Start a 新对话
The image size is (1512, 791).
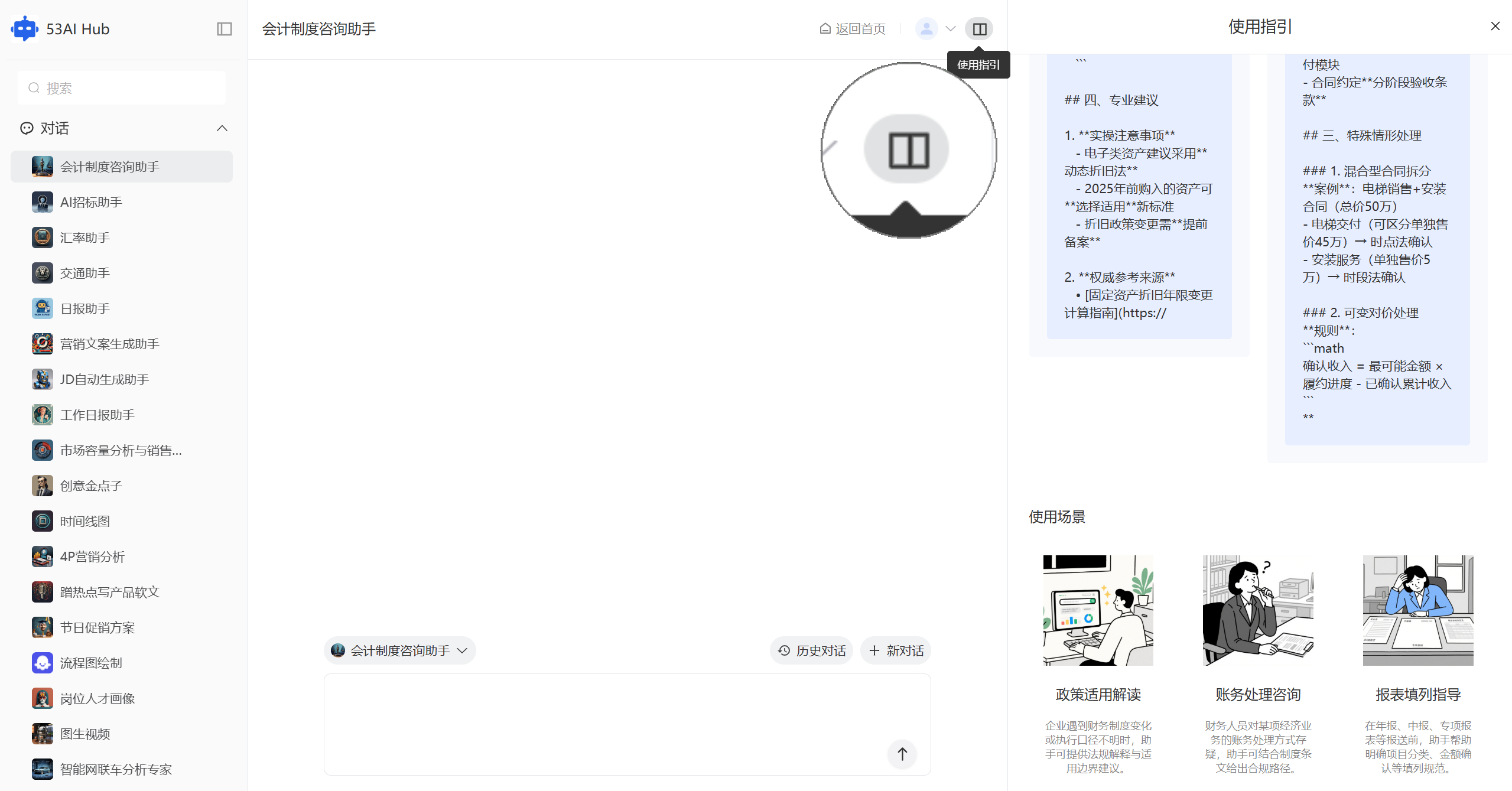tap(896, 650)
